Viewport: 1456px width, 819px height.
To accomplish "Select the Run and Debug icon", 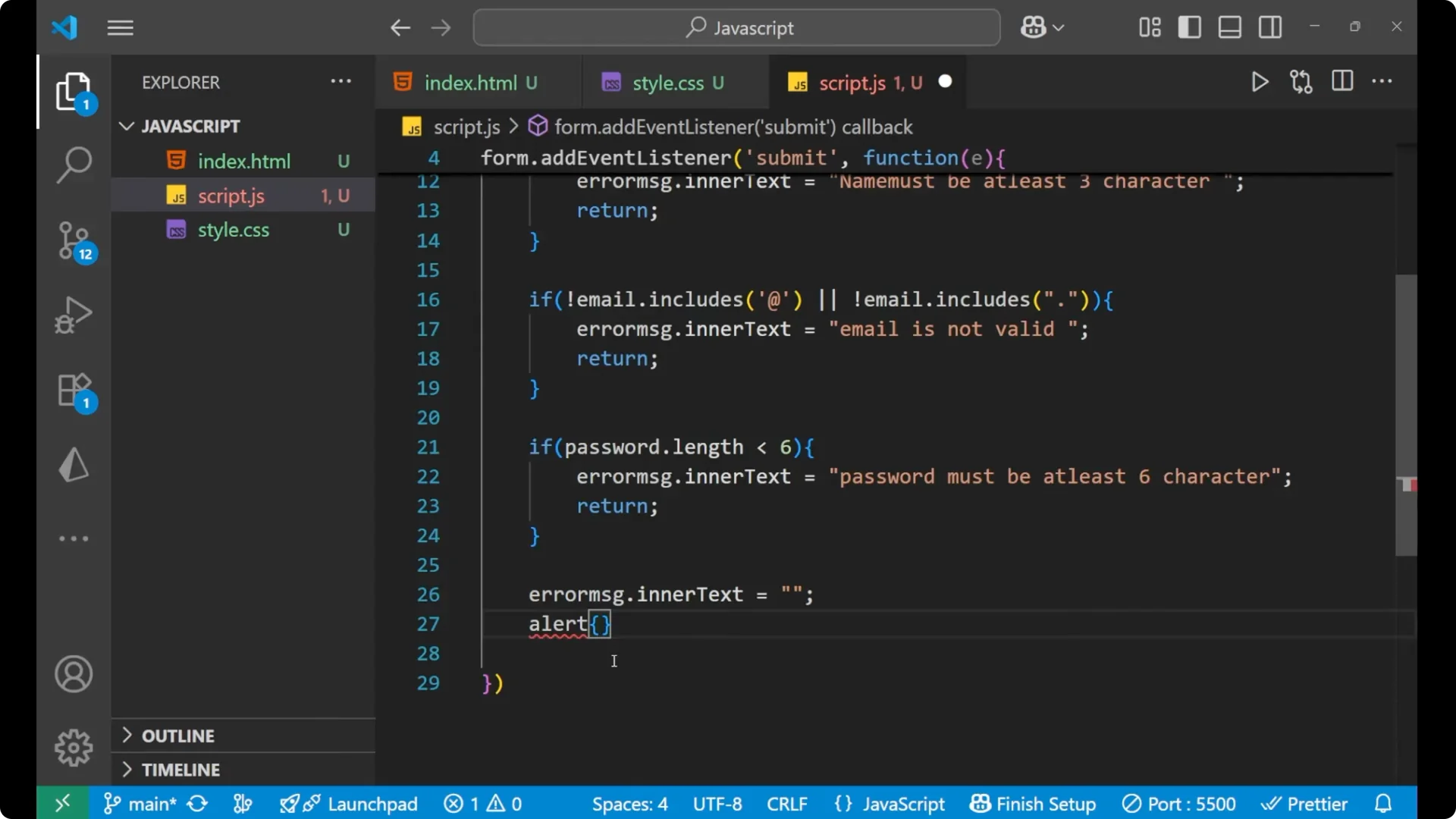I will coord(74,315).
